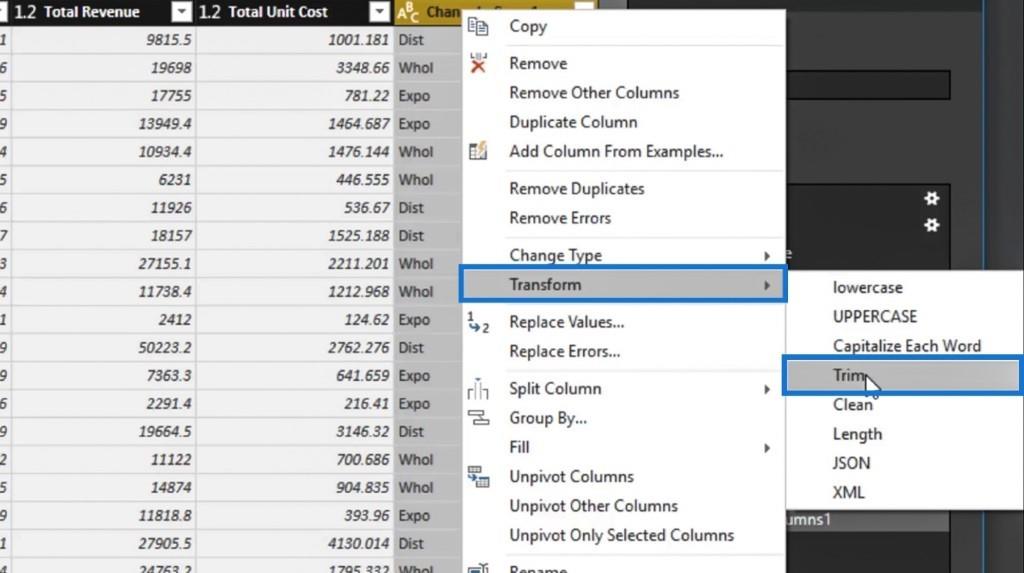Click the Unpivot Columns icon
Viewport: 1024px width, 573px height.
(478, 476)
